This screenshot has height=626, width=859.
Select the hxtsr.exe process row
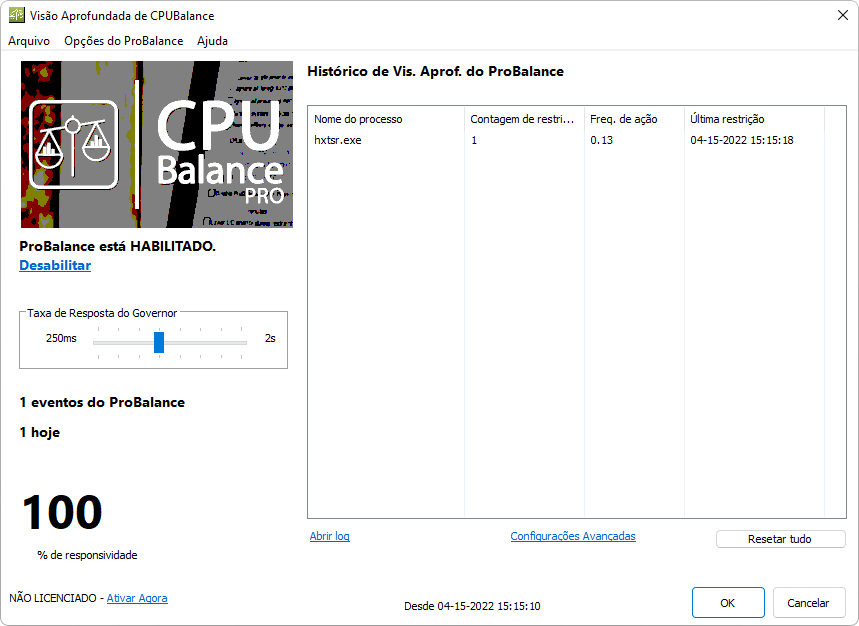coord(566,140)
